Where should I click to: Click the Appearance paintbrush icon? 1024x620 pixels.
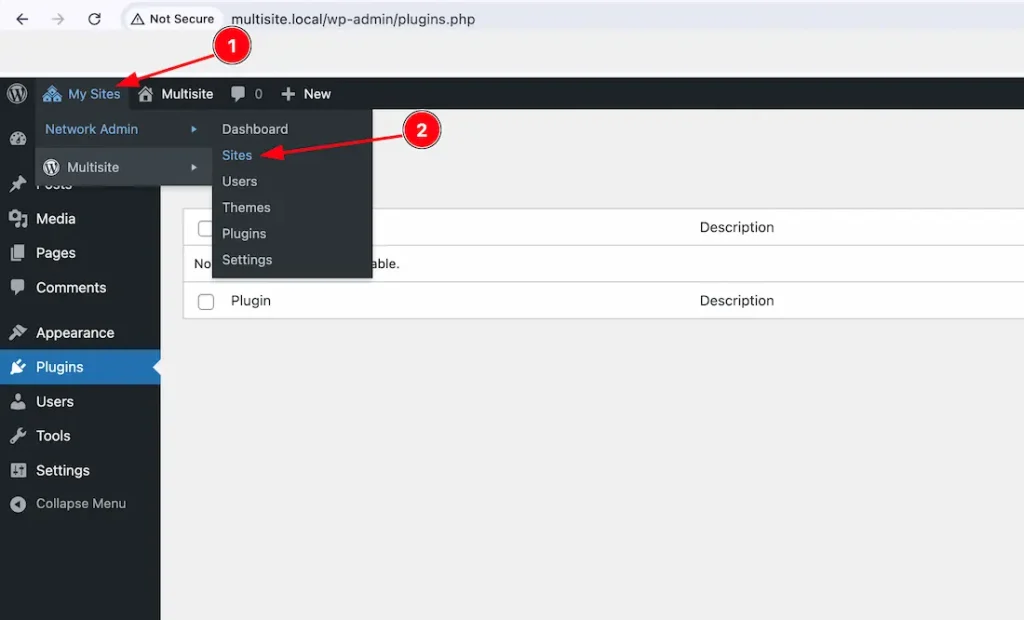(20, 332)
